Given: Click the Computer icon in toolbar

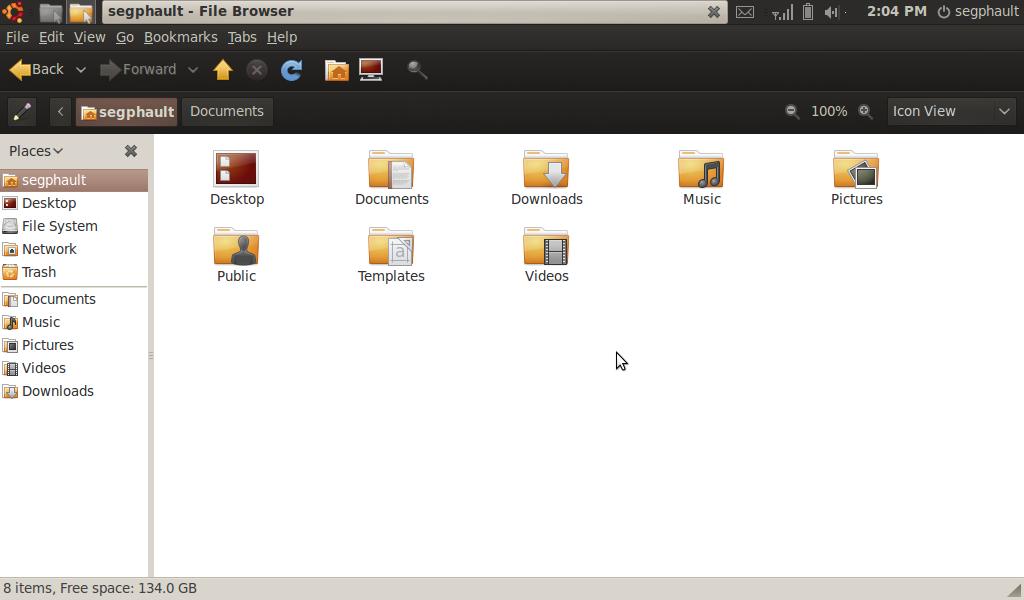Looking at the screenshot, I should (x=371, y=70).
